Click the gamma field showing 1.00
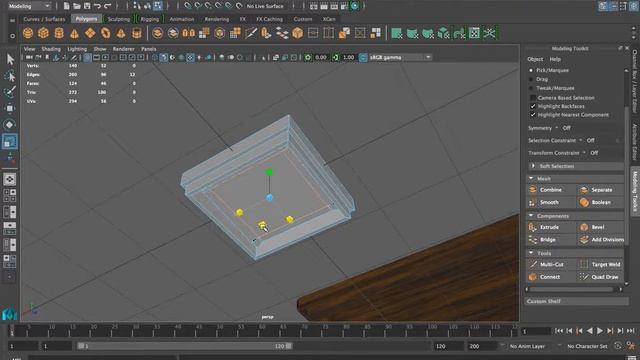 348,58
